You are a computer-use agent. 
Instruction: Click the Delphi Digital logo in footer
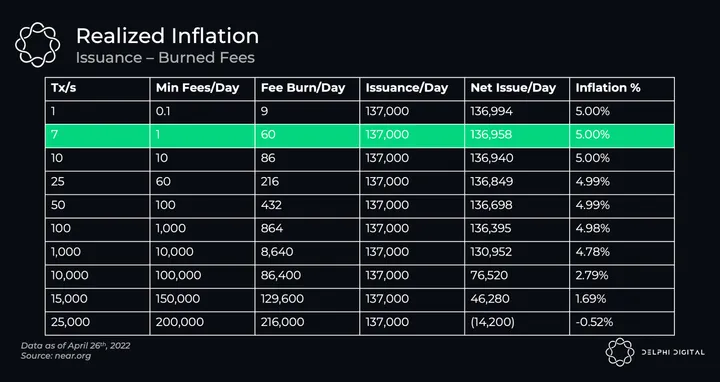point(654,352)
